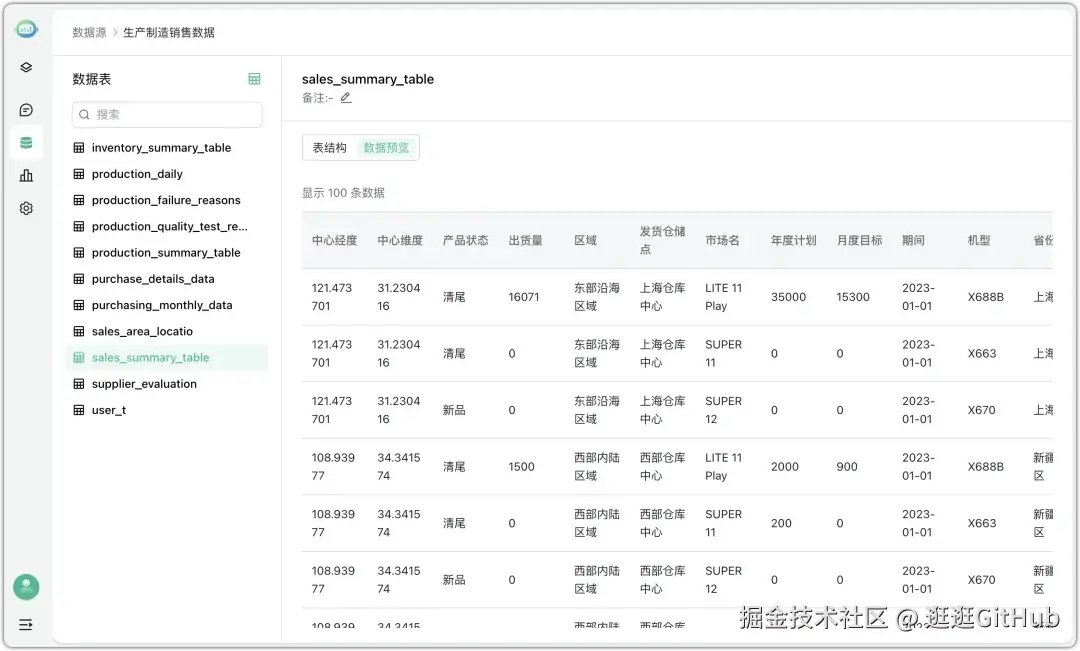Select the production_daily table
The image size is (1080, 651).
140,174
